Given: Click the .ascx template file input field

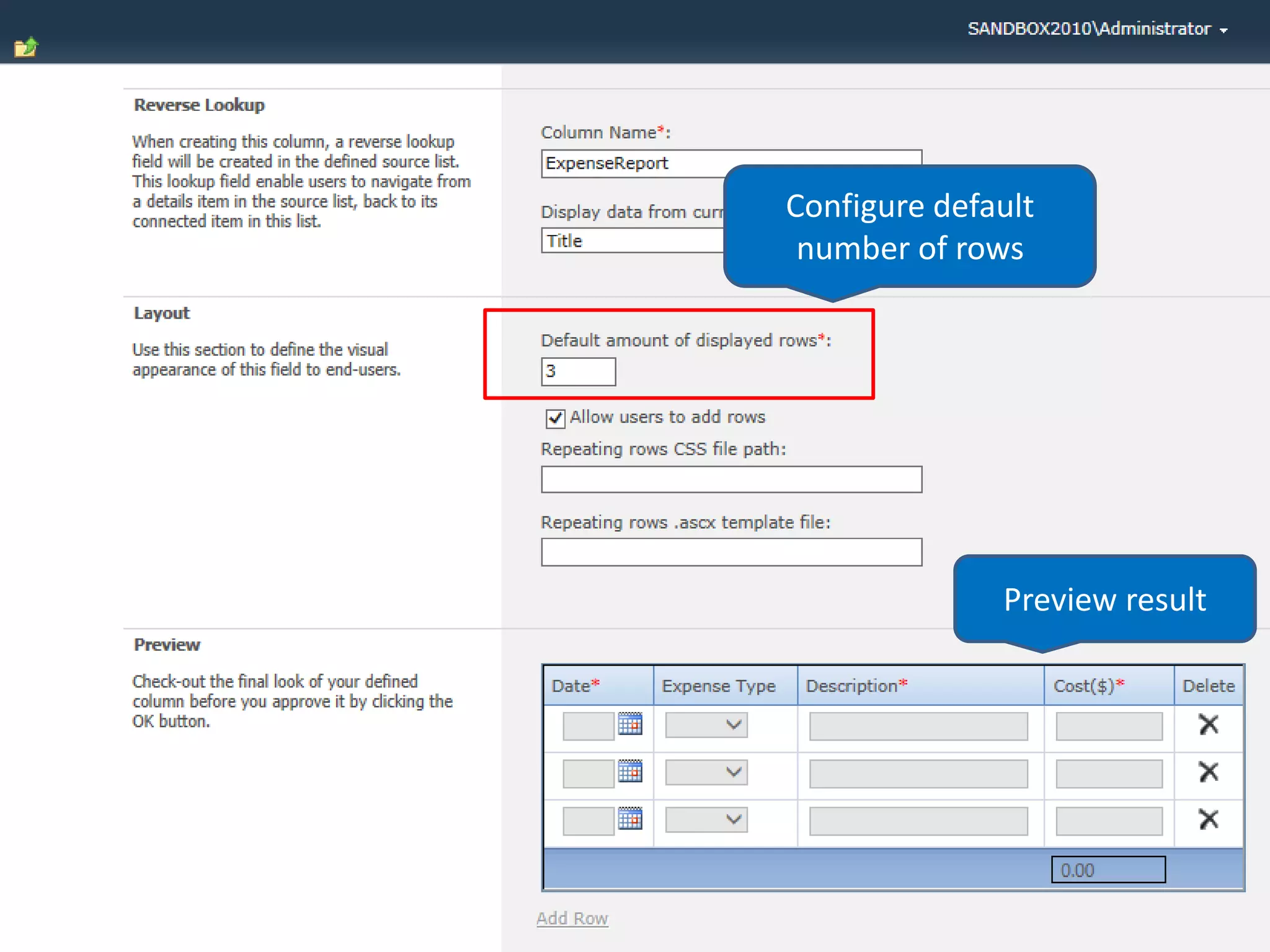Looking at the screenshot, I should pos(732,552).
